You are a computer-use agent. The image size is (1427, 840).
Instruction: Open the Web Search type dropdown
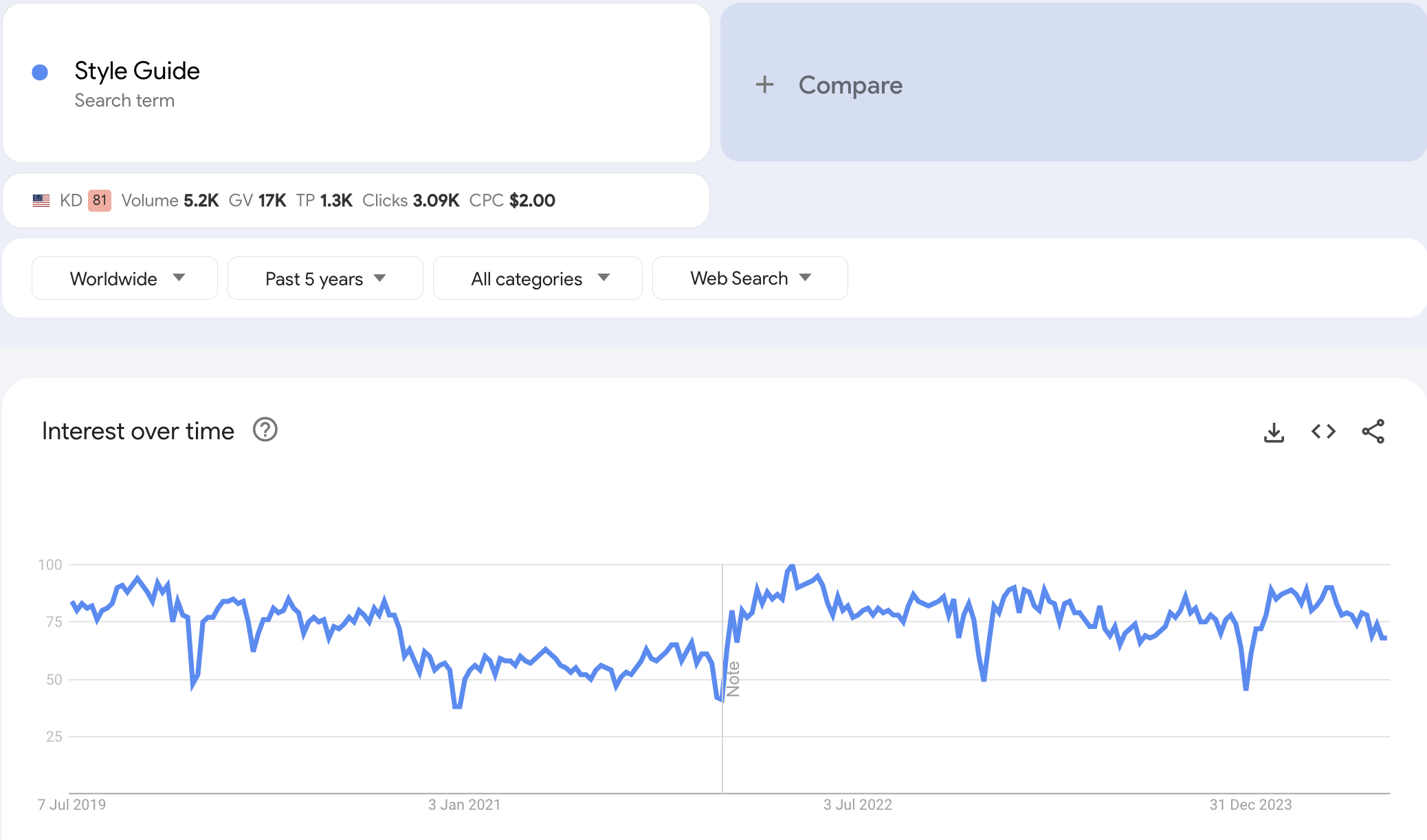pyautogui.click(x=749, y=278)
